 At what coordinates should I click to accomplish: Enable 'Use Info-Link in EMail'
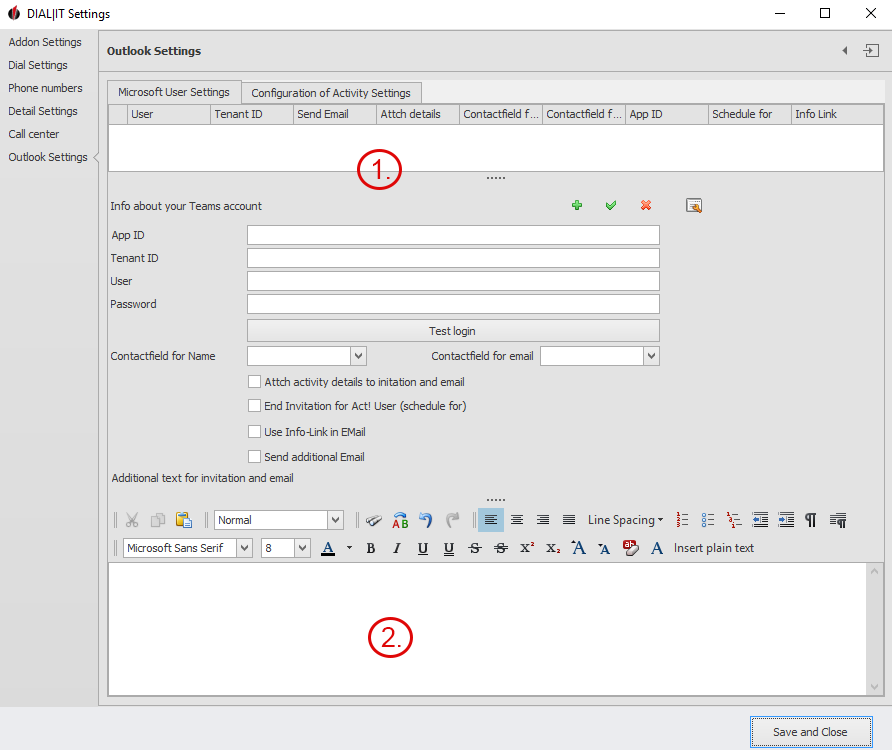pyautogui.click(x=255, y=431)
